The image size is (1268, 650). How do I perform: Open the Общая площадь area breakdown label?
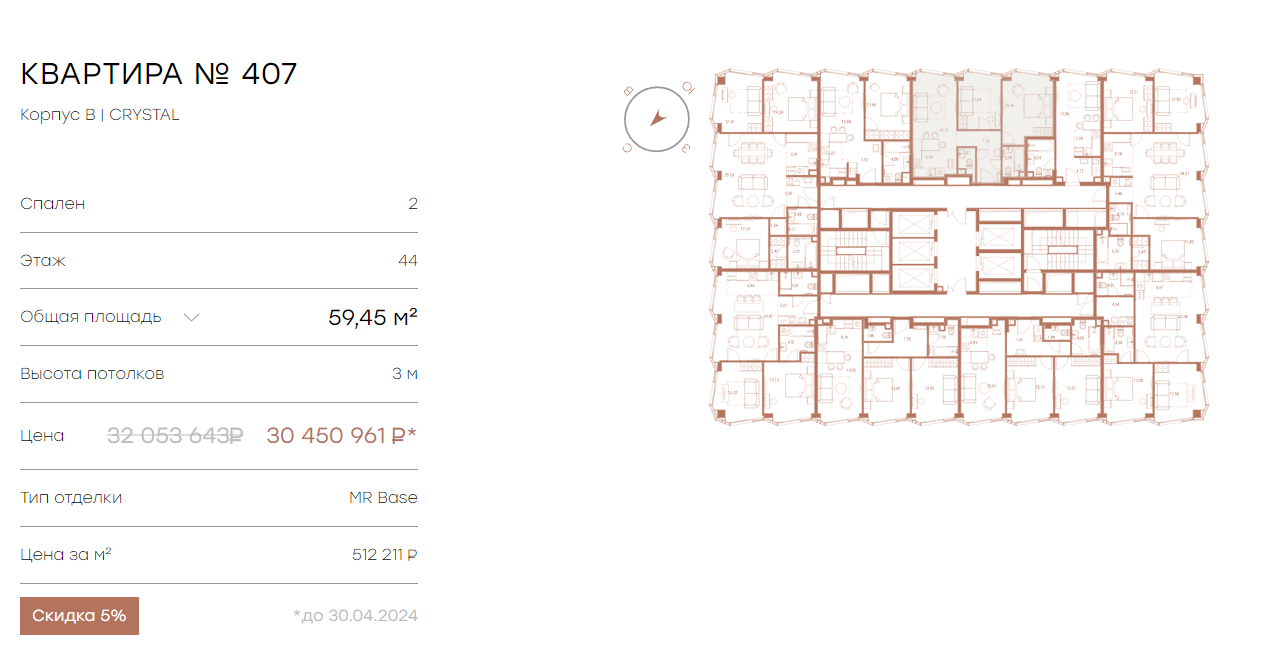click(90, 317)
